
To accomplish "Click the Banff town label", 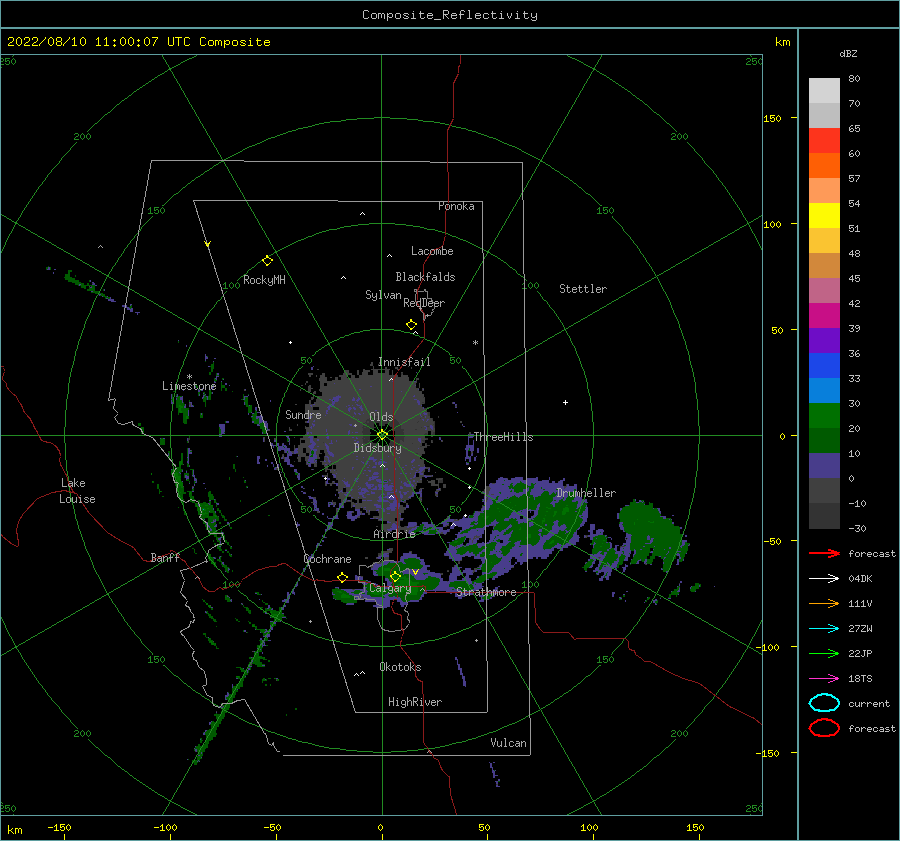I will pyautogui.click(x=165, y=558).
